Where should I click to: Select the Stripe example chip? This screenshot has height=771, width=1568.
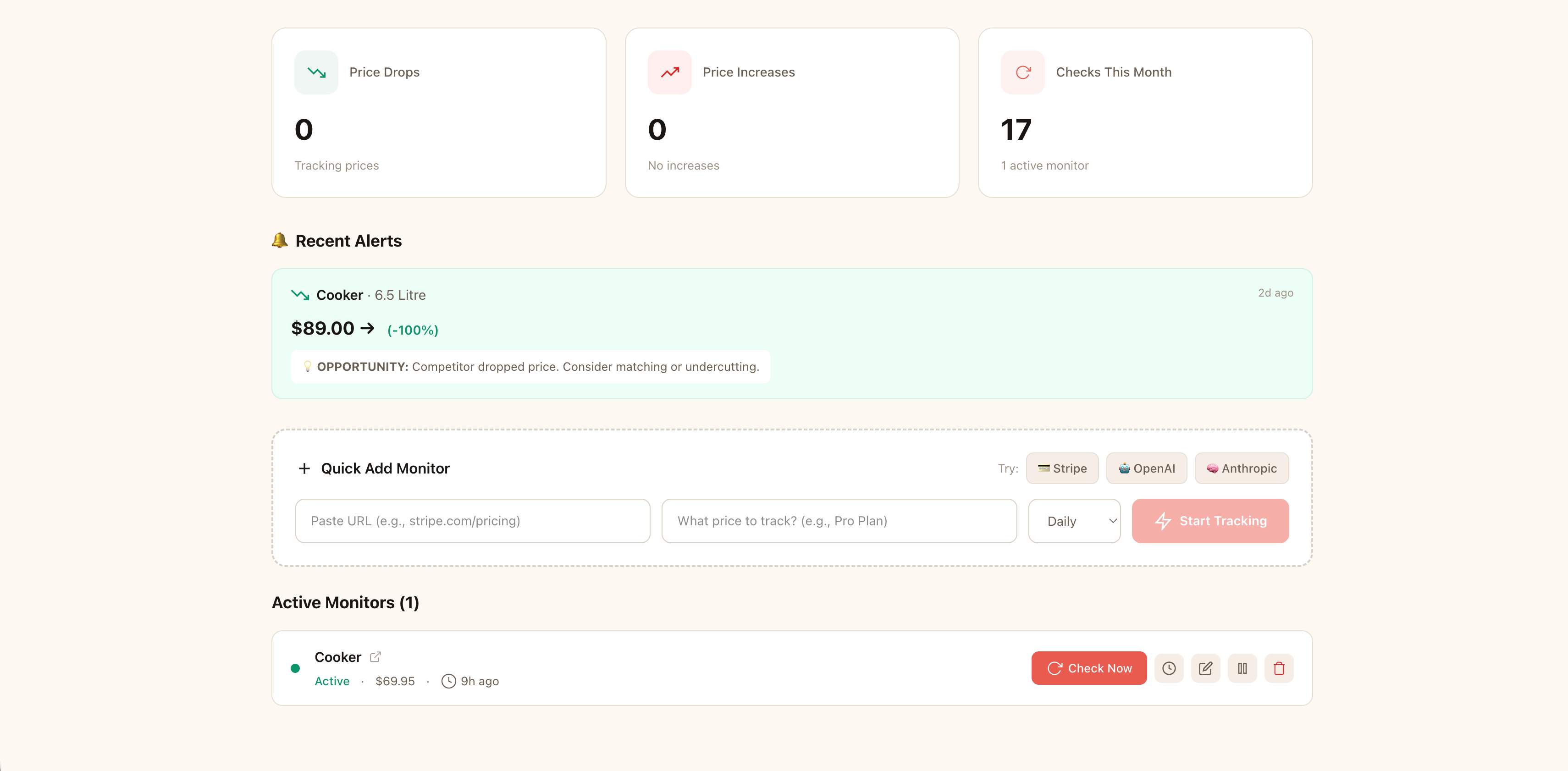click(x=1062, y=468)
